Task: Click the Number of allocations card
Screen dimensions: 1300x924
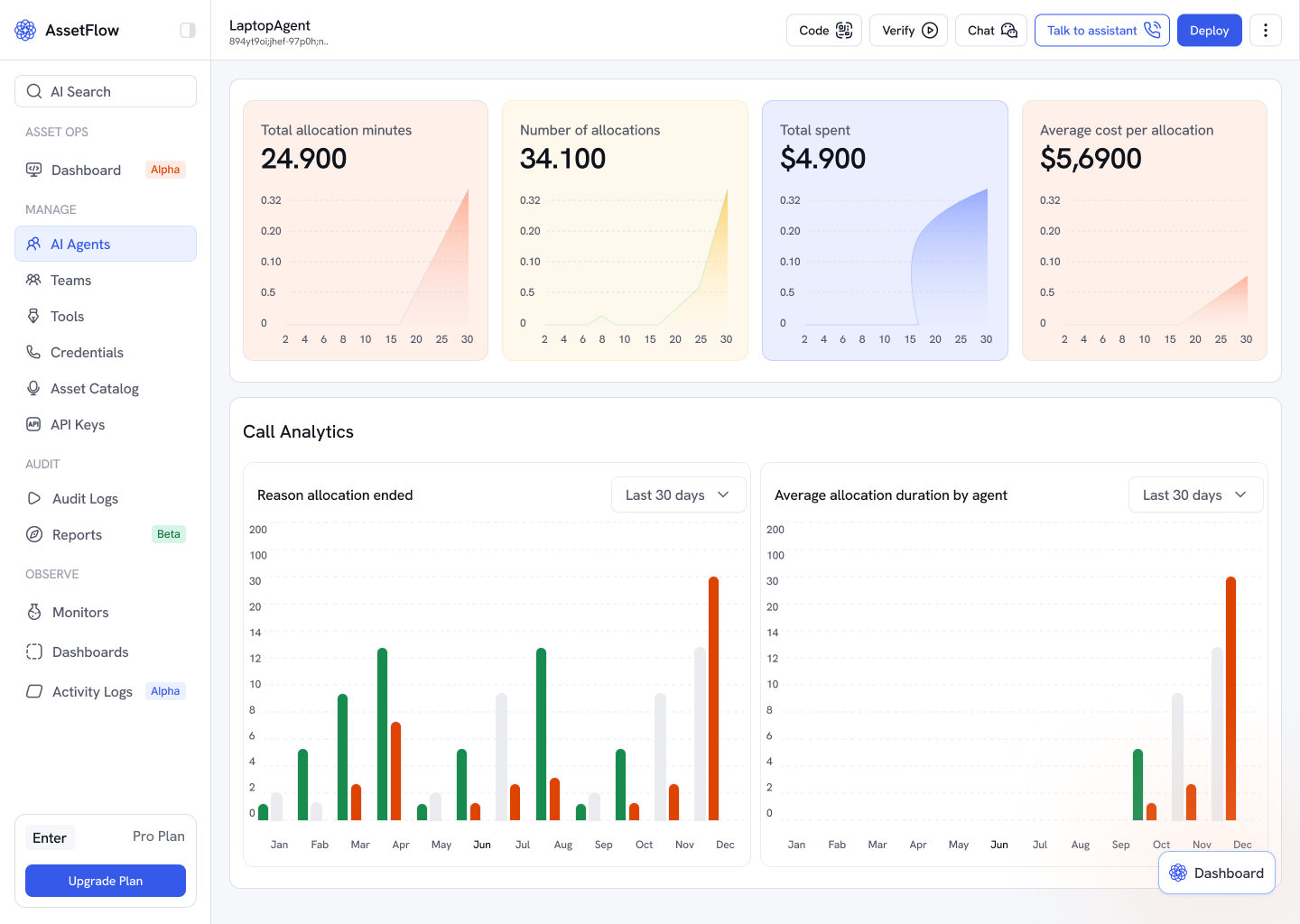Action: [625, 230]
